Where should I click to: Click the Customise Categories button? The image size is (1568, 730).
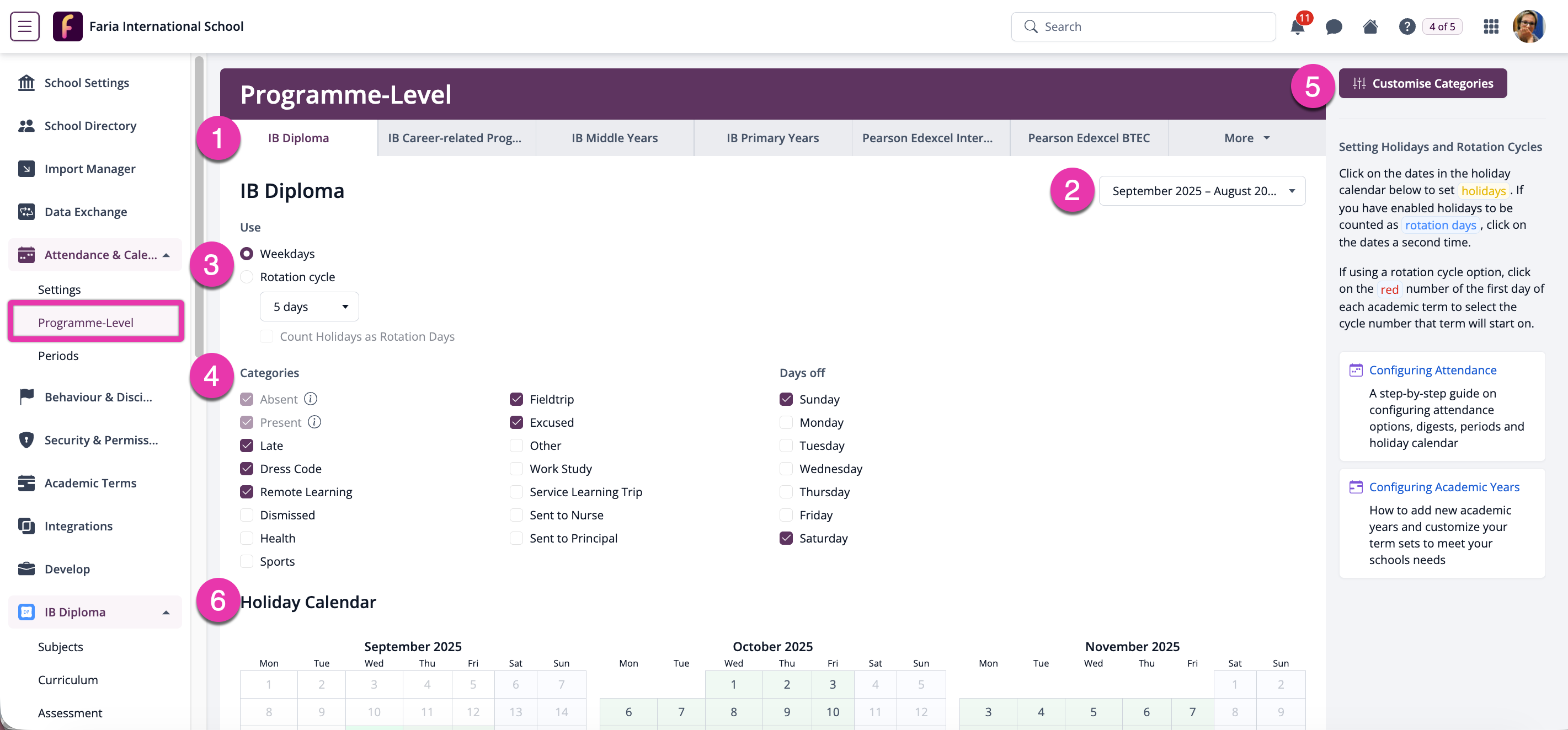(x=1422, y=83)
